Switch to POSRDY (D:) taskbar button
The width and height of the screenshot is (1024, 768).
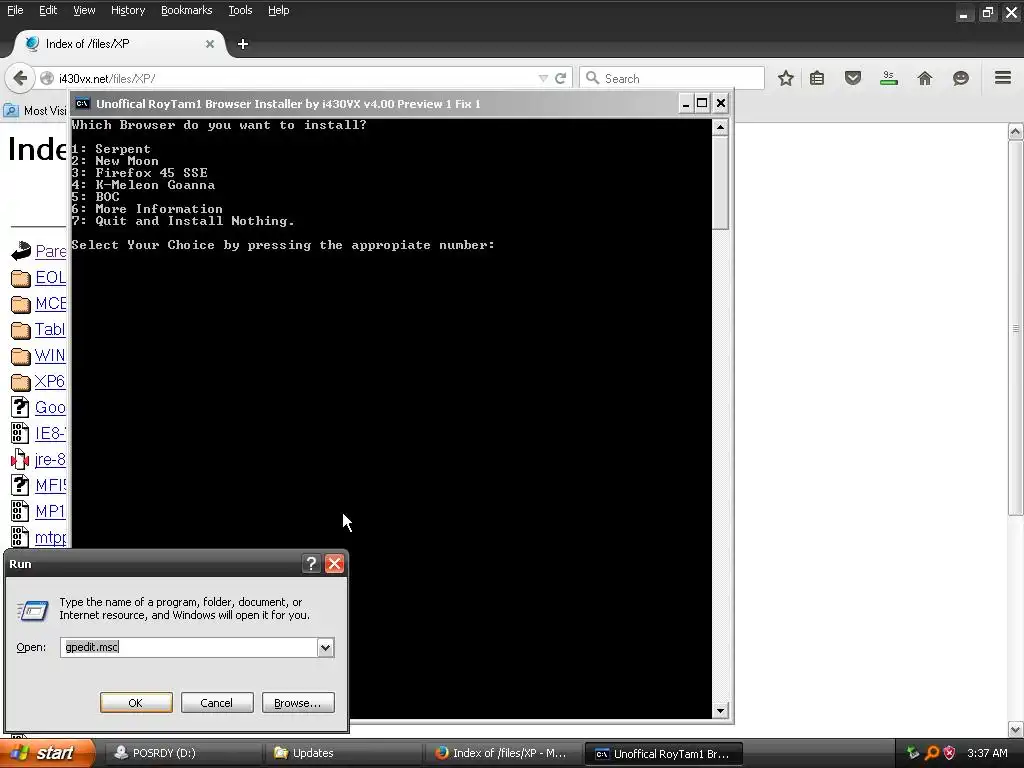tap(182, 753)
